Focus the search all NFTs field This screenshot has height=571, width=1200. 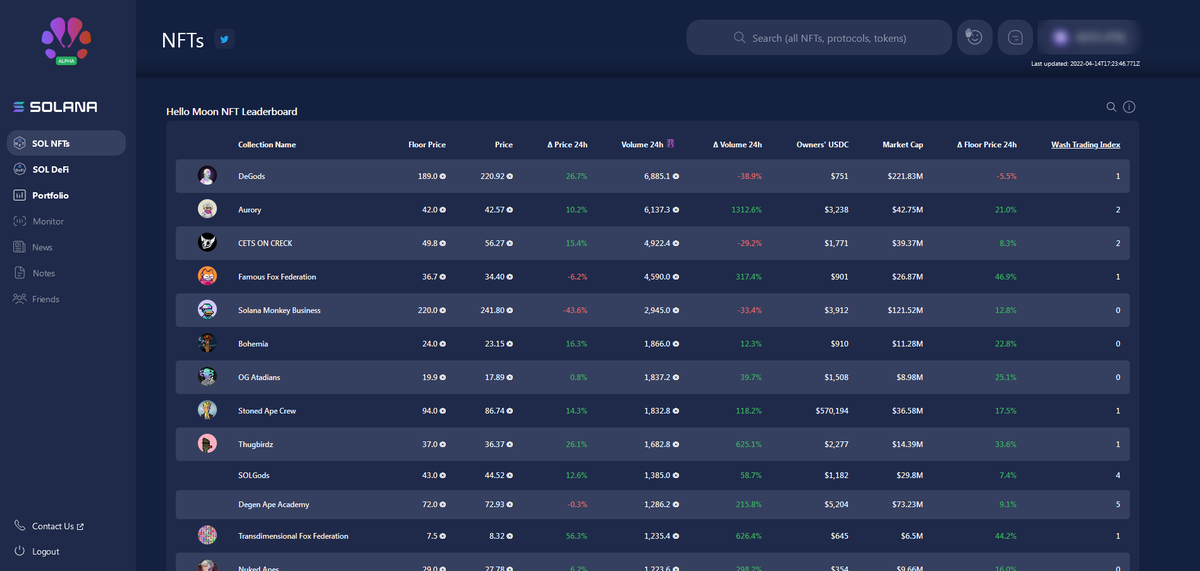819,37
